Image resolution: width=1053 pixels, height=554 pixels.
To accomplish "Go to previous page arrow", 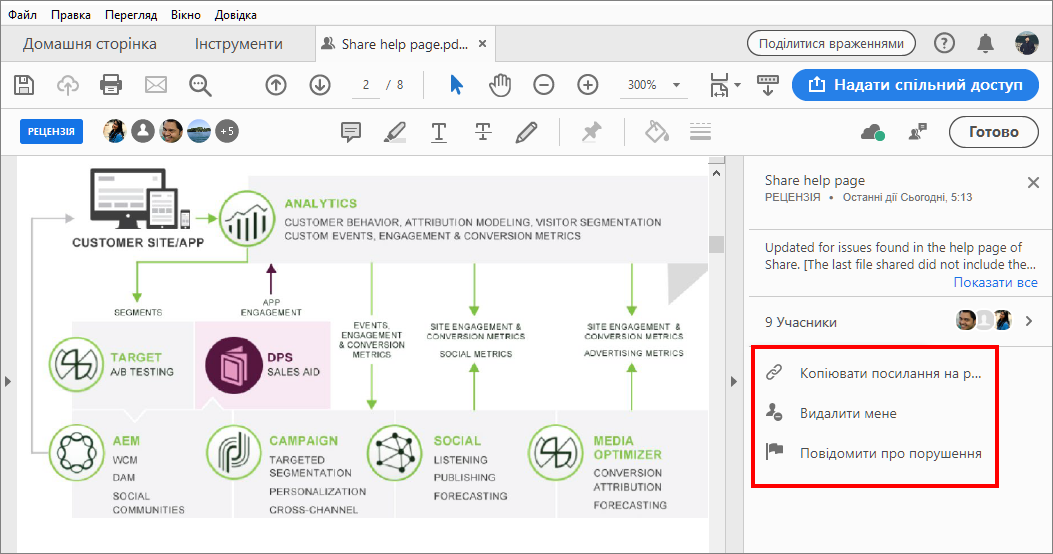I will pos(276,85).
